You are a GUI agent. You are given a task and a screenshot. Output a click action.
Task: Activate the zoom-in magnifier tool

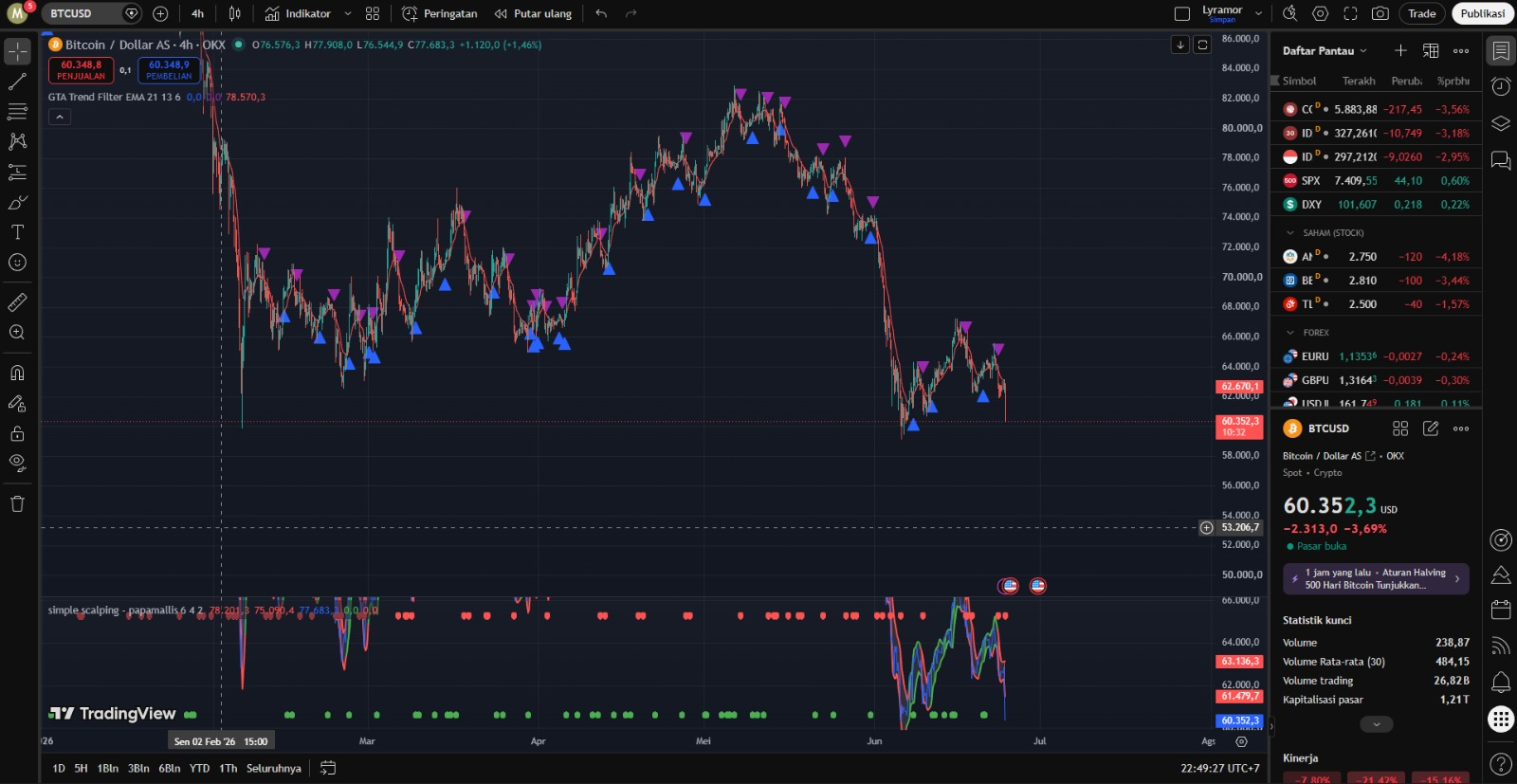pyautogui.click(x=17, y=333)
